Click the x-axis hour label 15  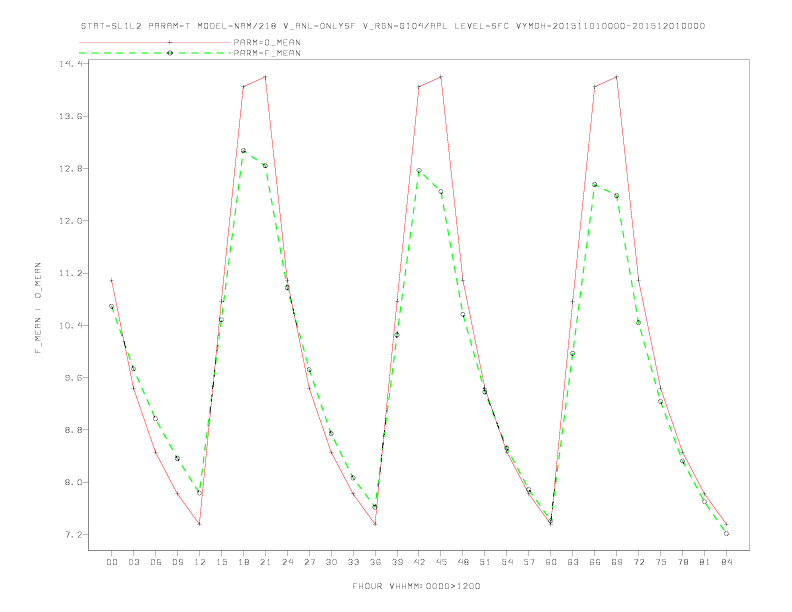coord(221,562)
